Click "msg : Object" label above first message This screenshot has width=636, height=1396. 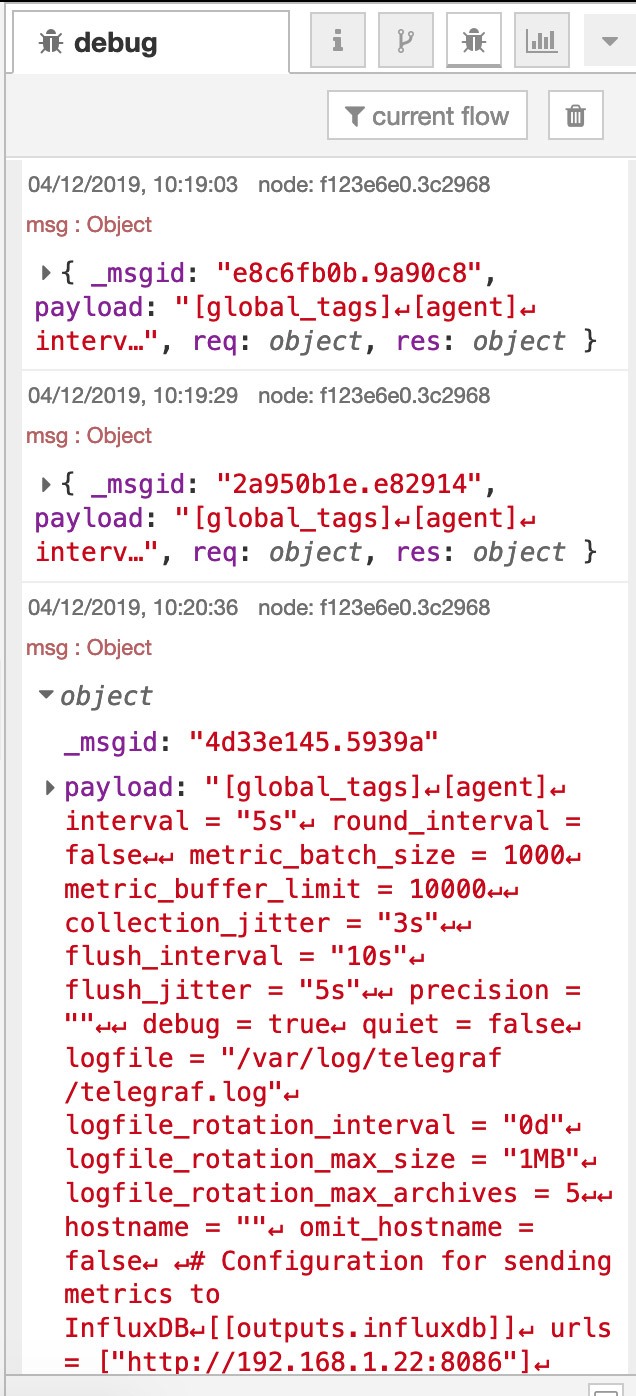89,225
